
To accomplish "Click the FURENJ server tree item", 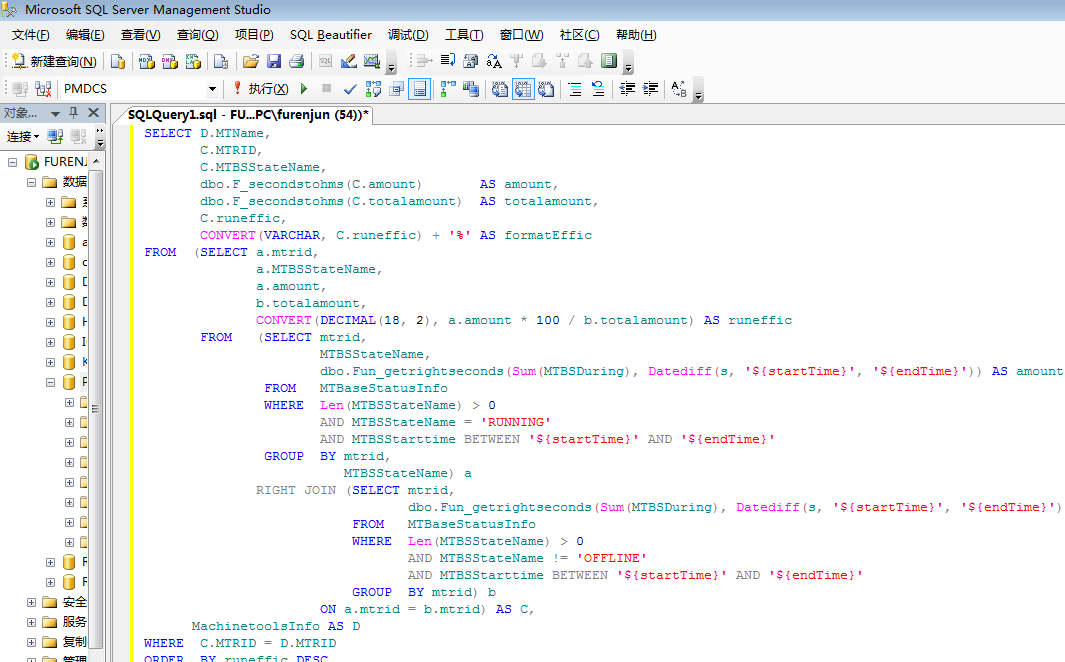I will (56, 162).
